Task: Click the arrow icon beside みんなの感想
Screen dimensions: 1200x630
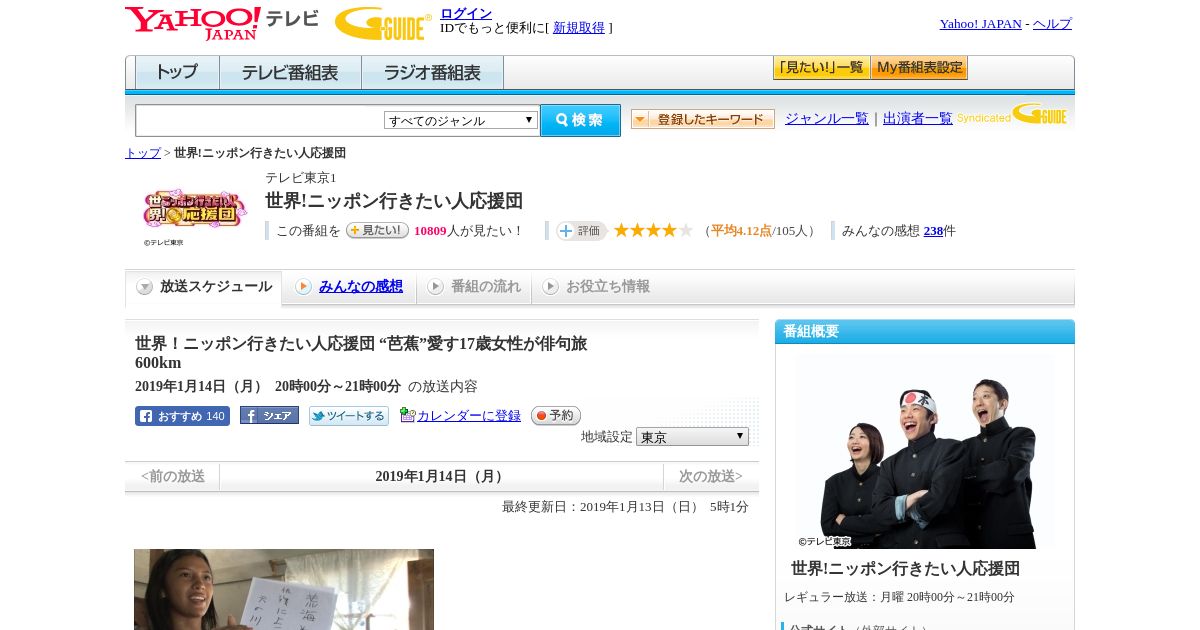Action: coord(303,287)
